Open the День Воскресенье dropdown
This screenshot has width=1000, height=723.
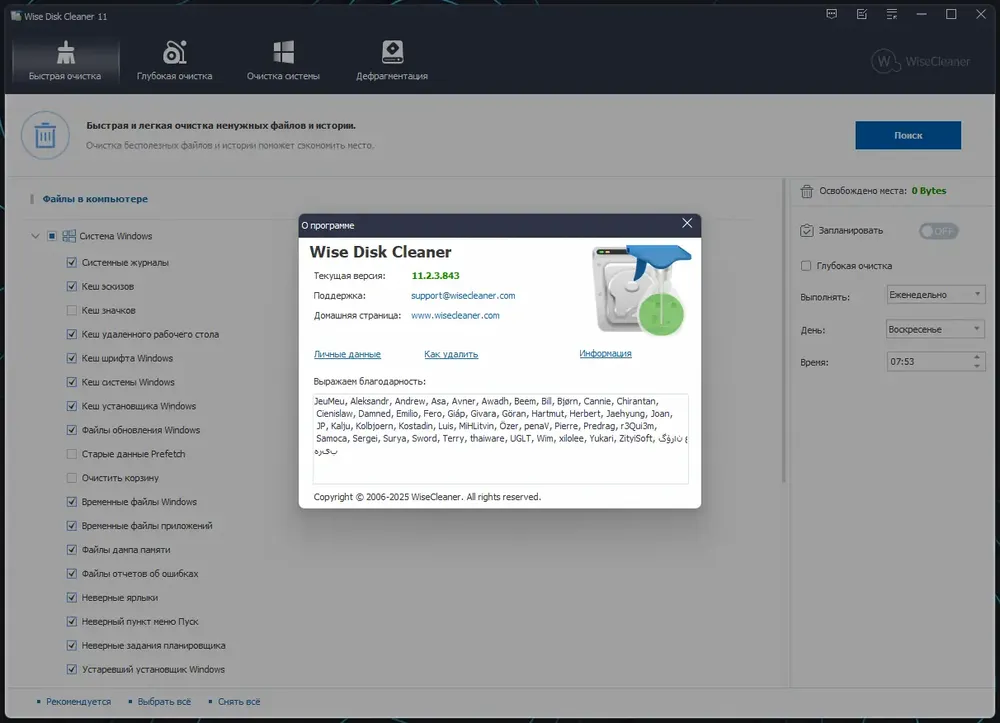pos(935,329)
